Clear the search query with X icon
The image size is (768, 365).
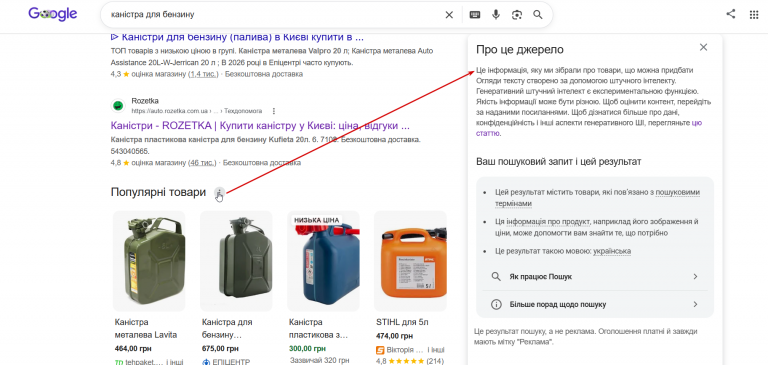449,15
